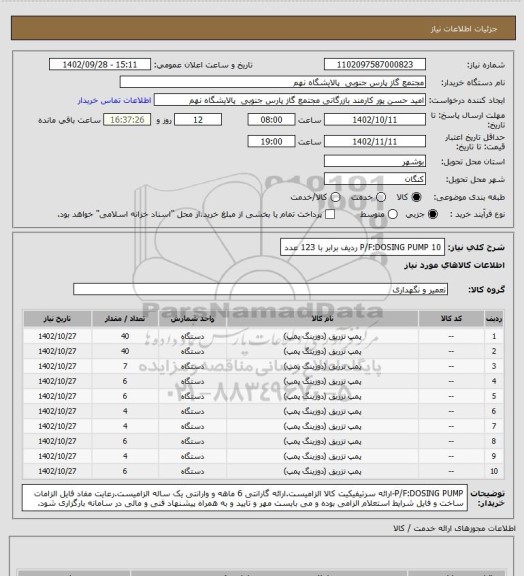Click the need number field 1102097587000823
The height and width of the screenshot is (576, 524).
375,64
